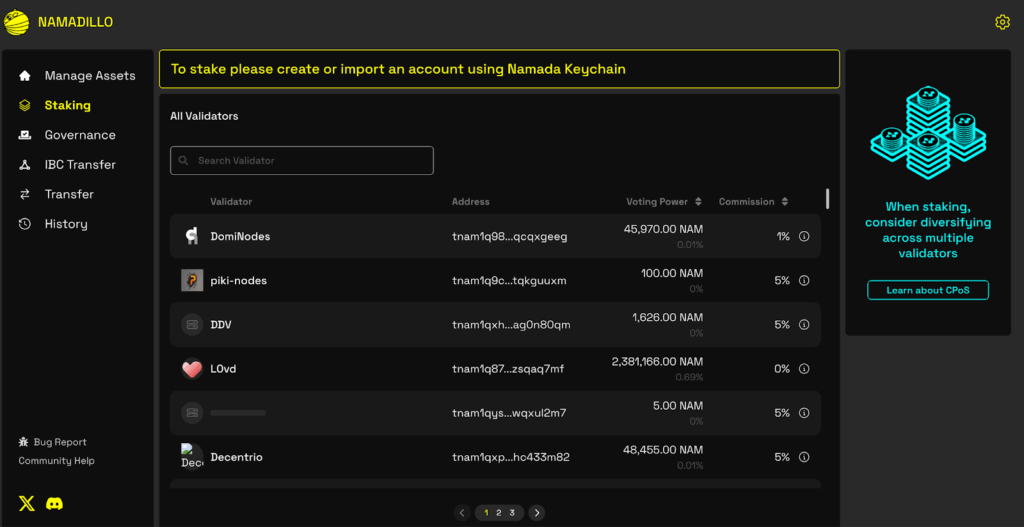Select page 2 of validators
The height and width of the screenshot is (527, 1024).
[499, 513]
